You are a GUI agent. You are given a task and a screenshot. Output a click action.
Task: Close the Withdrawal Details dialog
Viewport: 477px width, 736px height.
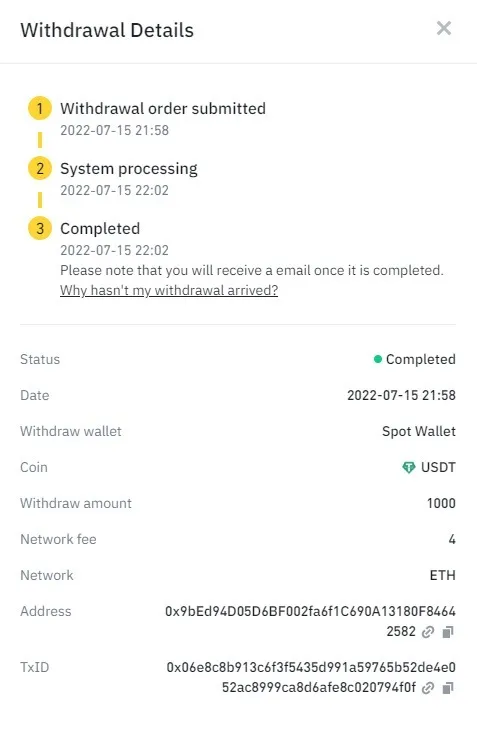444,28
